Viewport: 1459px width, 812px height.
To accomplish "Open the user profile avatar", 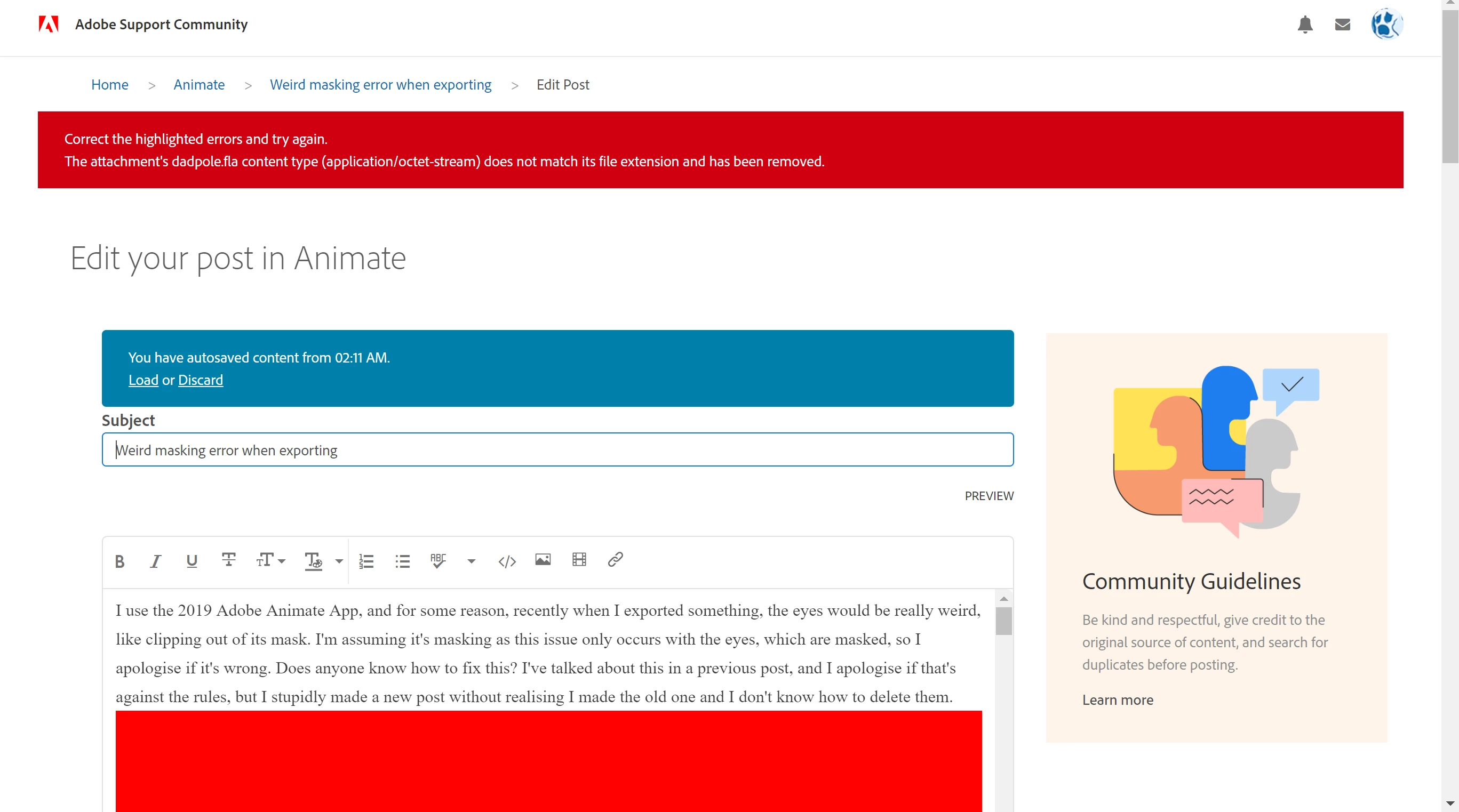I will click(1386, 24).
